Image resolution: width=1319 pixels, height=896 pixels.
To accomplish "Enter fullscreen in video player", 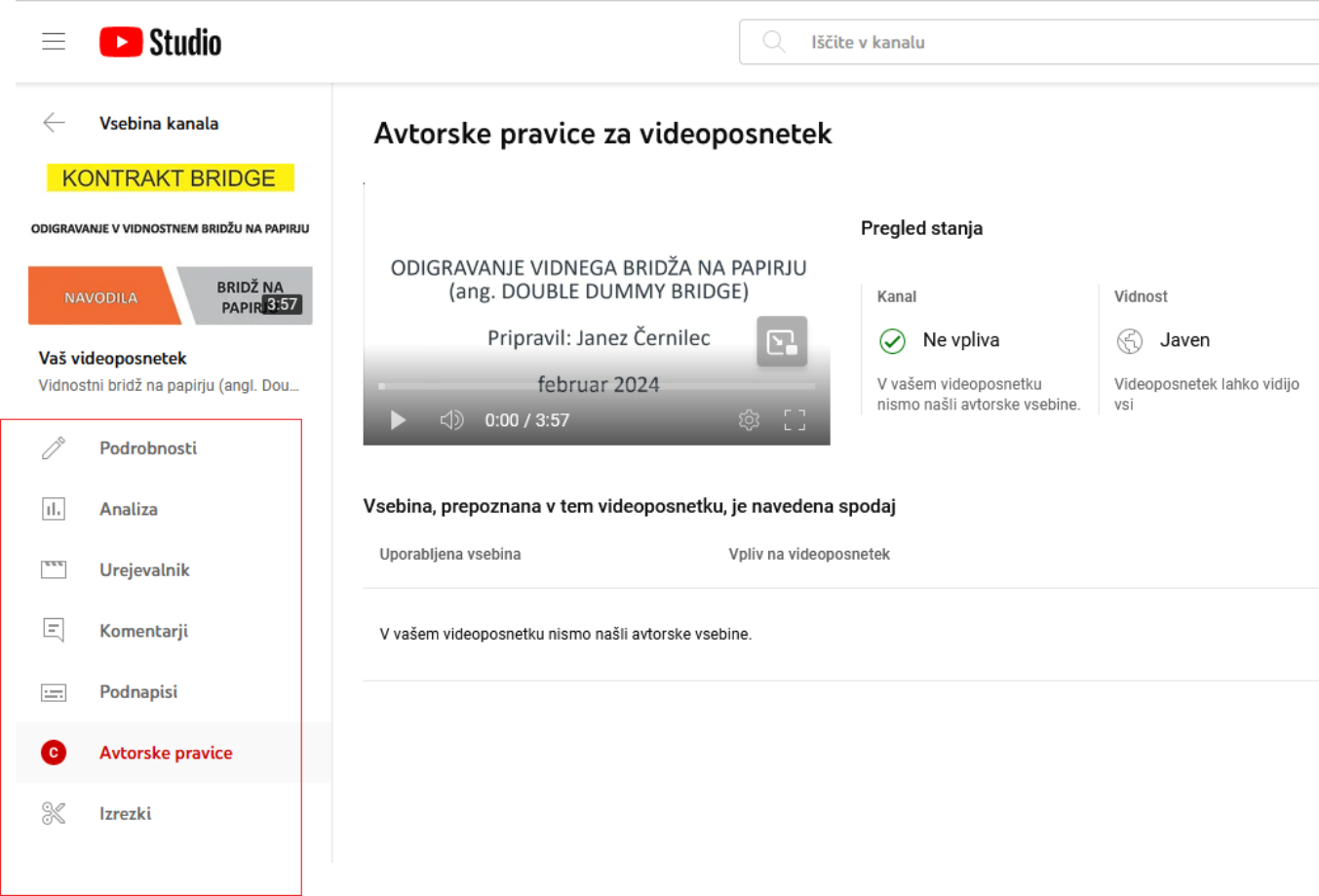I will (x=795, y=420).
